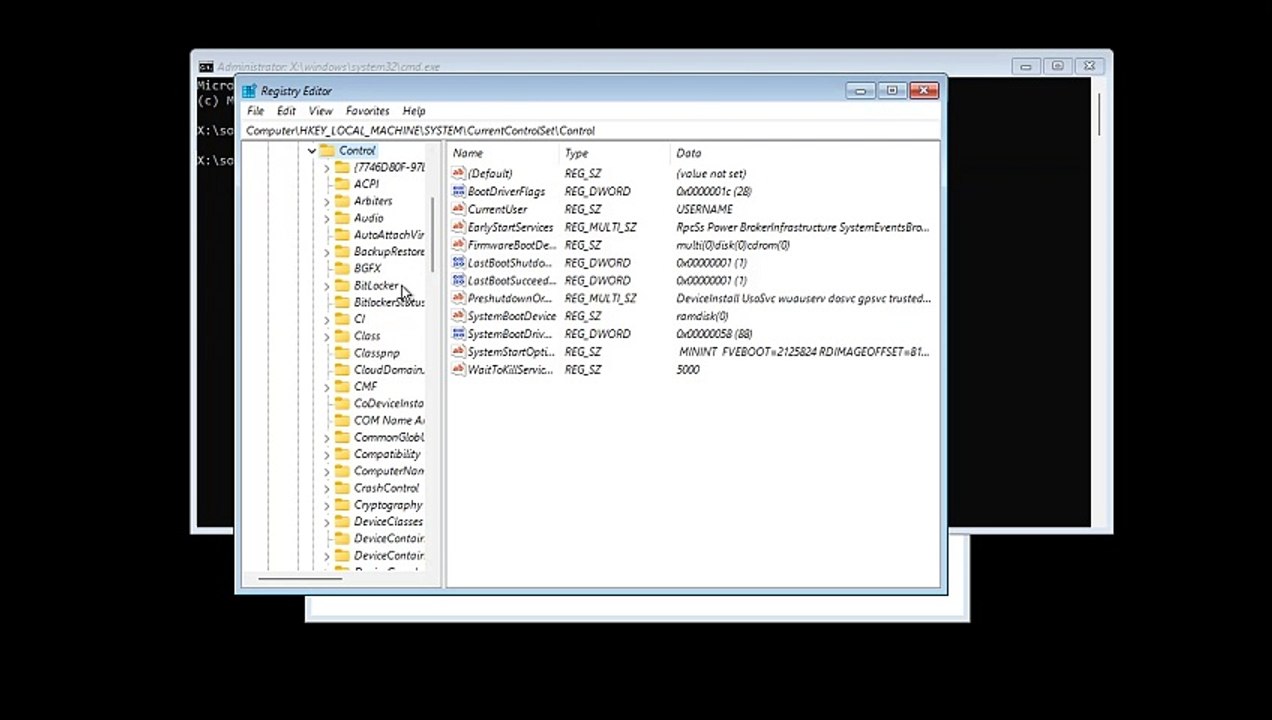Click the EarlyStartServices multi-string icon
The width and height of the screenshot is (1272, 720).
pos(459,227)
